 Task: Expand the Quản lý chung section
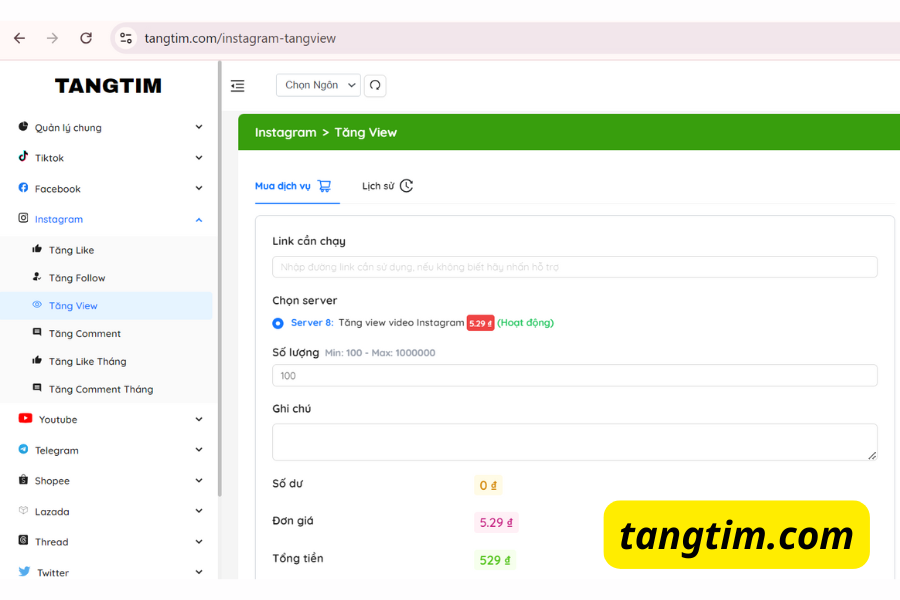tap(108, 127)
